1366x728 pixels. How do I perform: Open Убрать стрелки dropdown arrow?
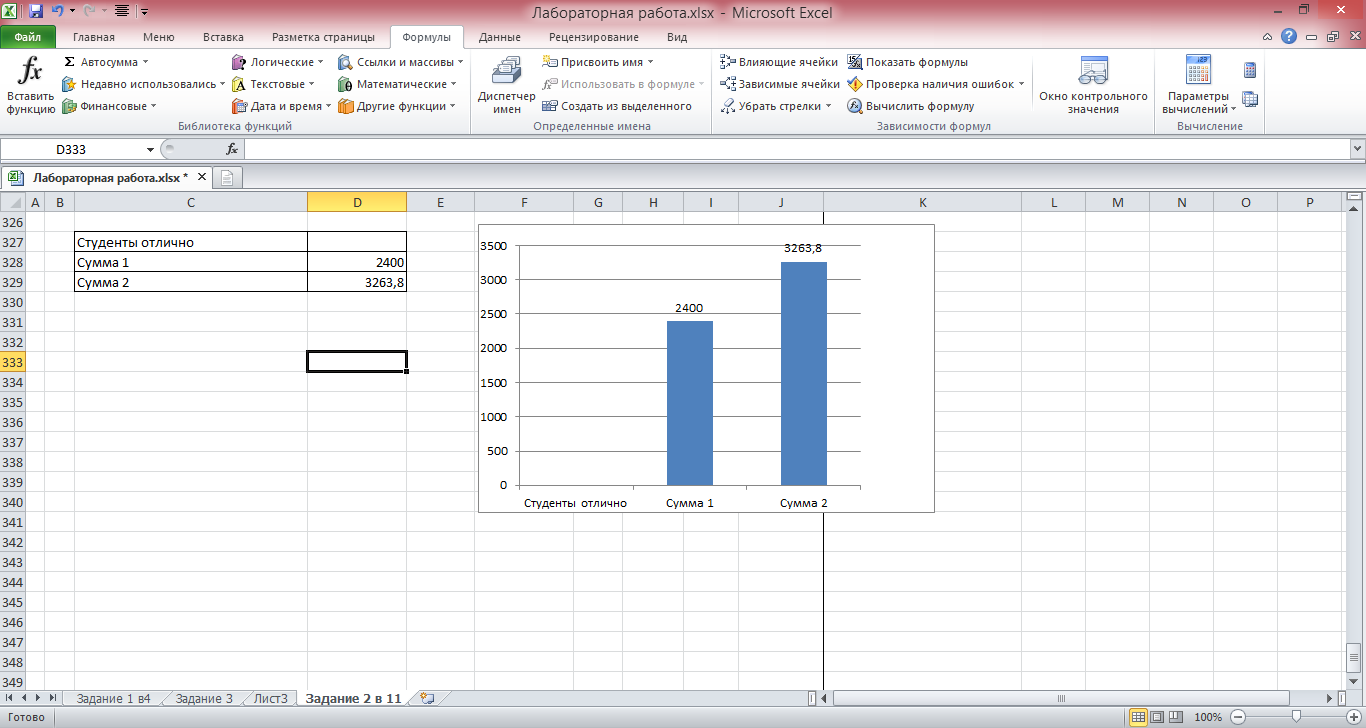pyautogui.click(x=828, y=106)
